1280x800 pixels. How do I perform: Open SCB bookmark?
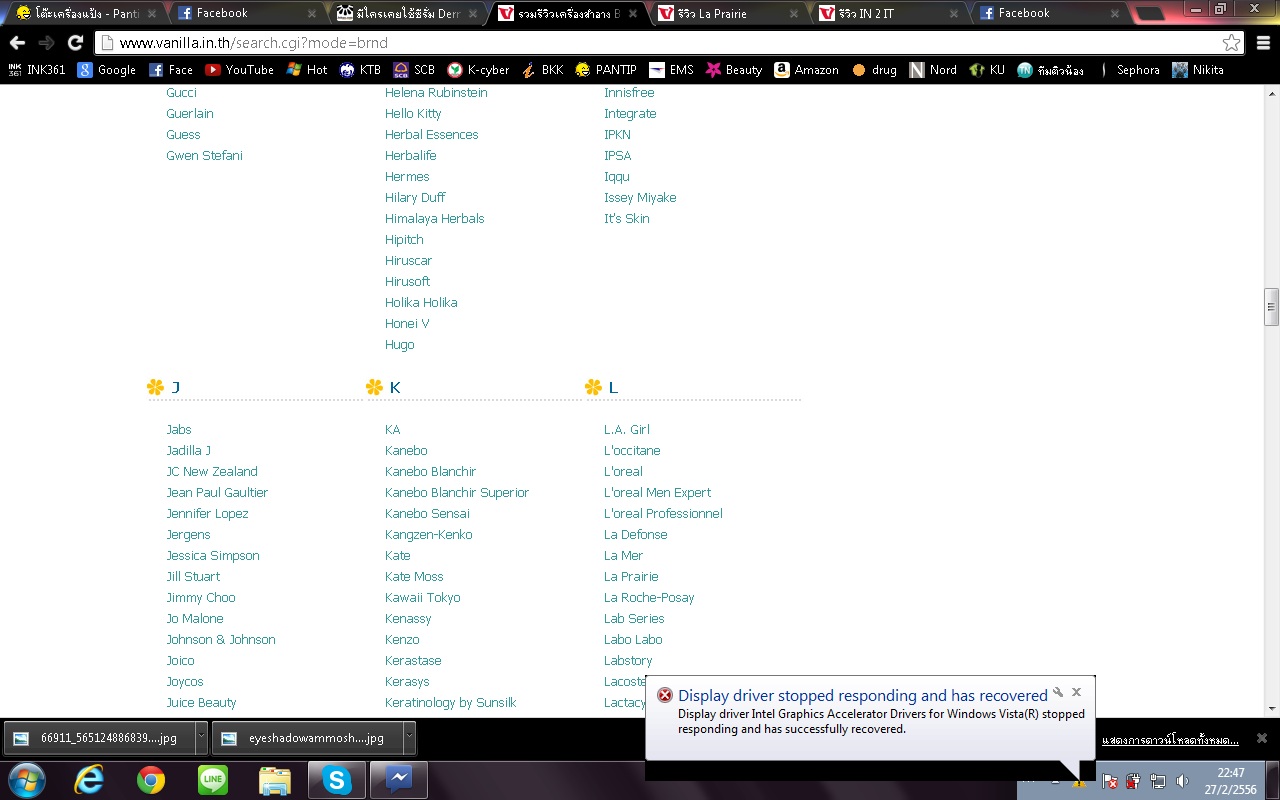click(x=414, y=70)
